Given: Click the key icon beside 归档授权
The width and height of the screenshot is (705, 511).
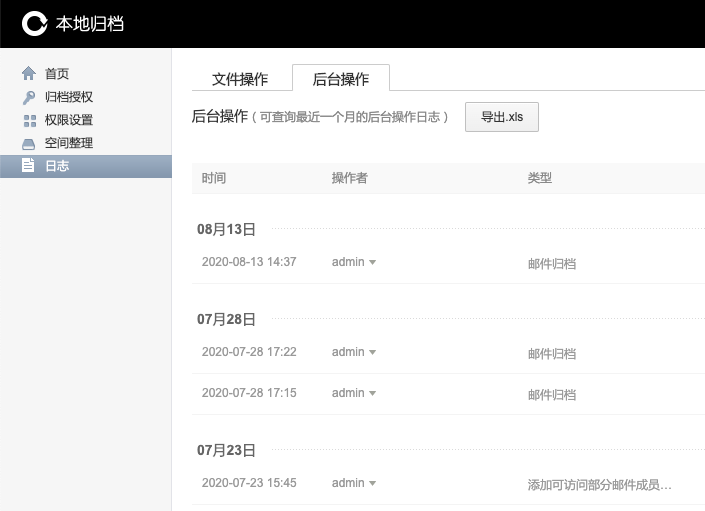Looking at the screenshot, I should click(x=28, y=98).
